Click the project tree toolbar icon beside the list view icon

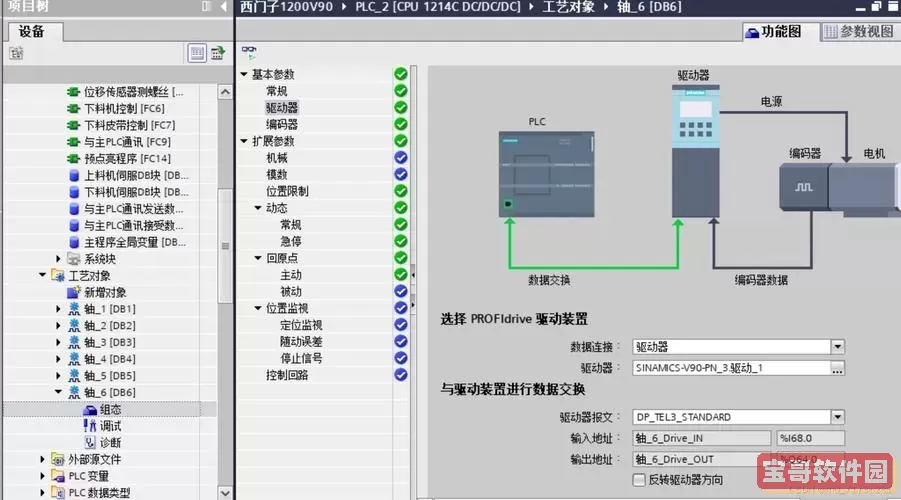pyautogui.click(x=218, y=53)
